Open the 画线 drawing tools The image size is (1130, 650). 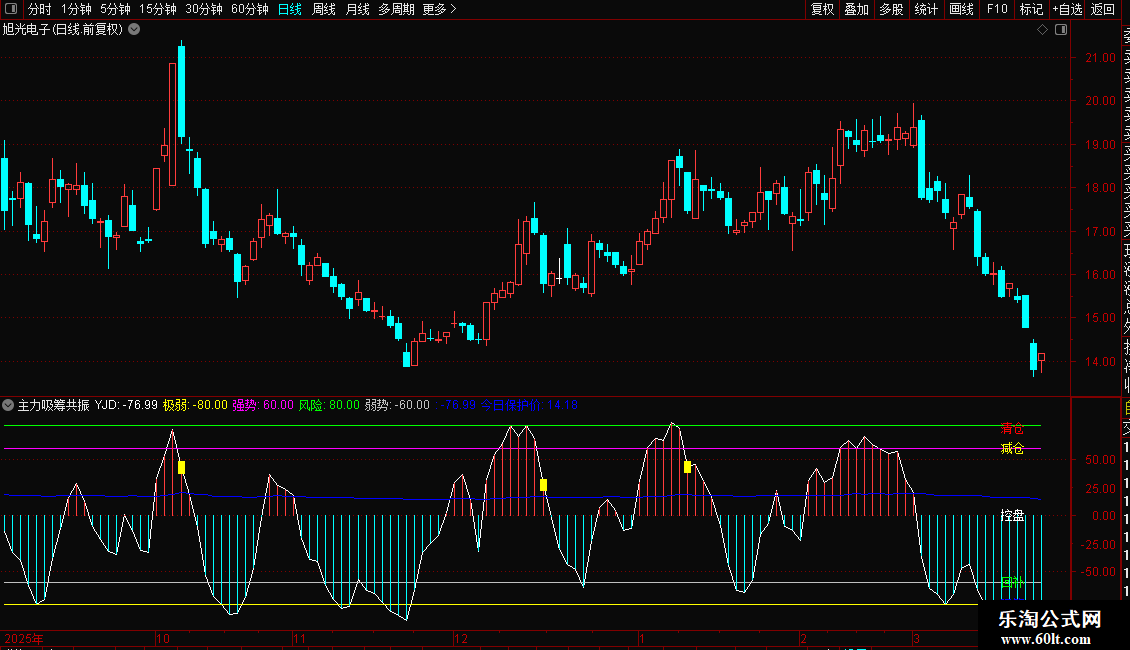(961, 9)
